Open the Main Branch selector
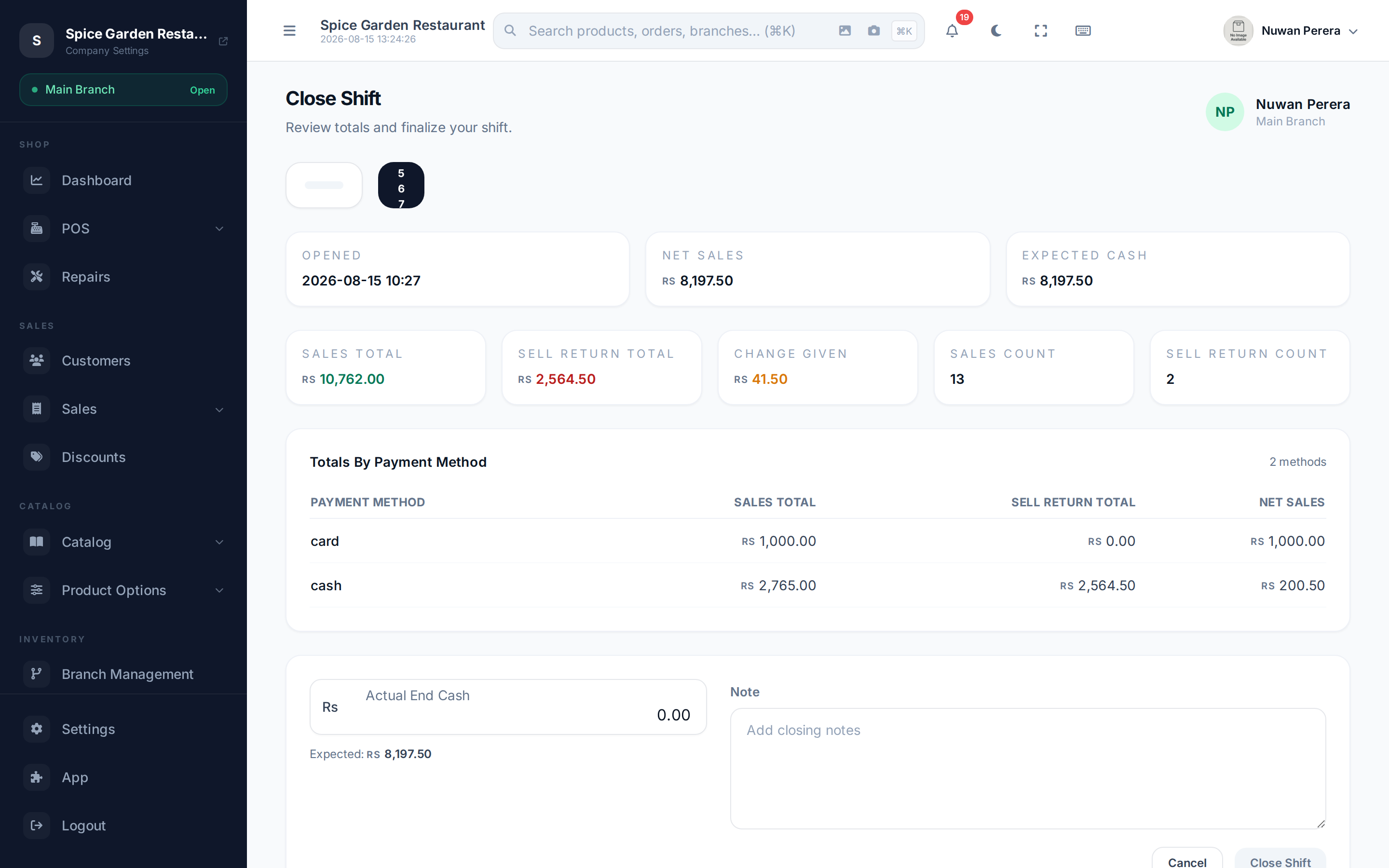This screenshot has height=868, width=1389. pyautogui.click(x=123, y=90)
